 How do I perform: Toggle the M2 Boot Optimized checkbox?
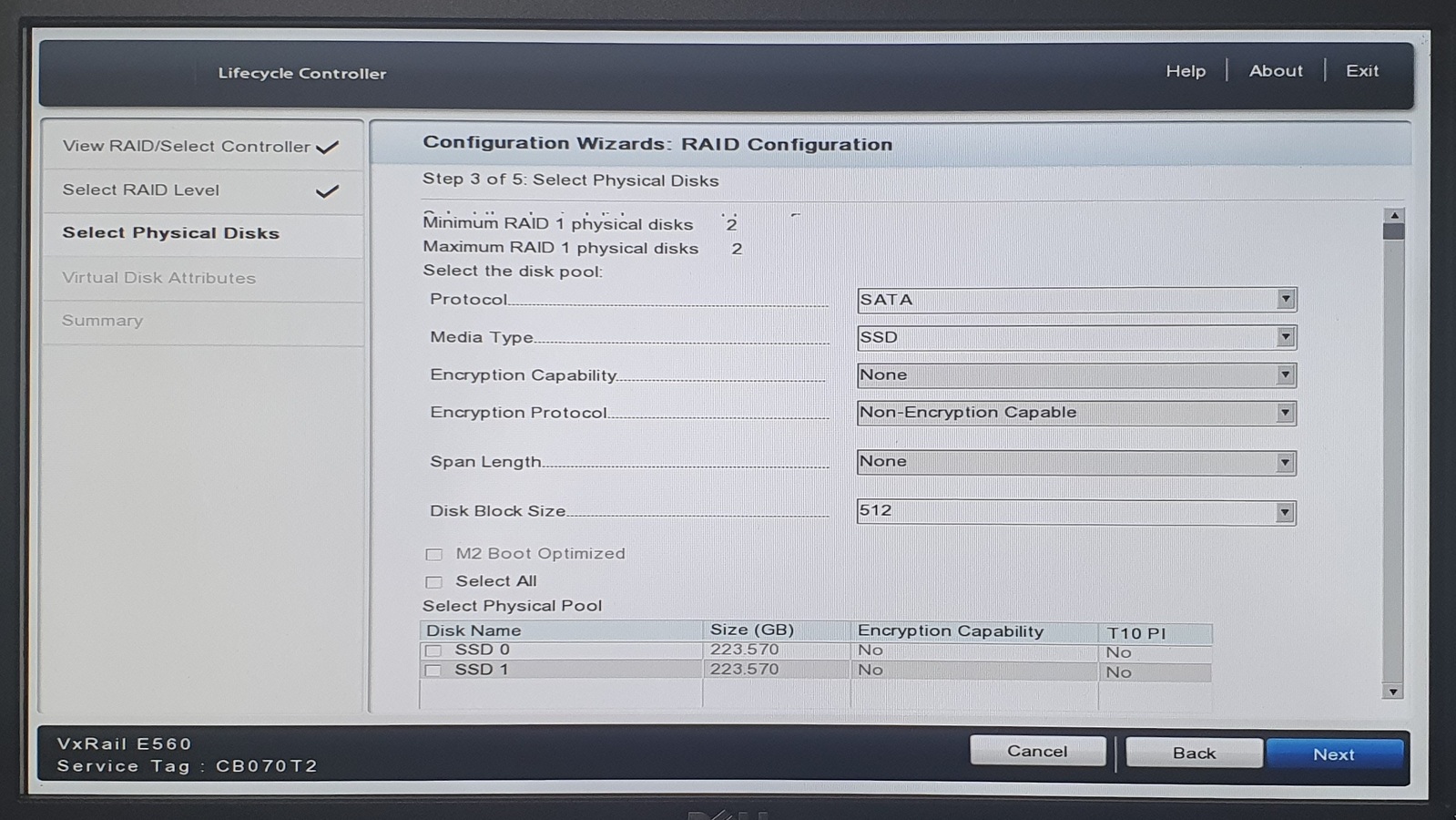point(433,554)
